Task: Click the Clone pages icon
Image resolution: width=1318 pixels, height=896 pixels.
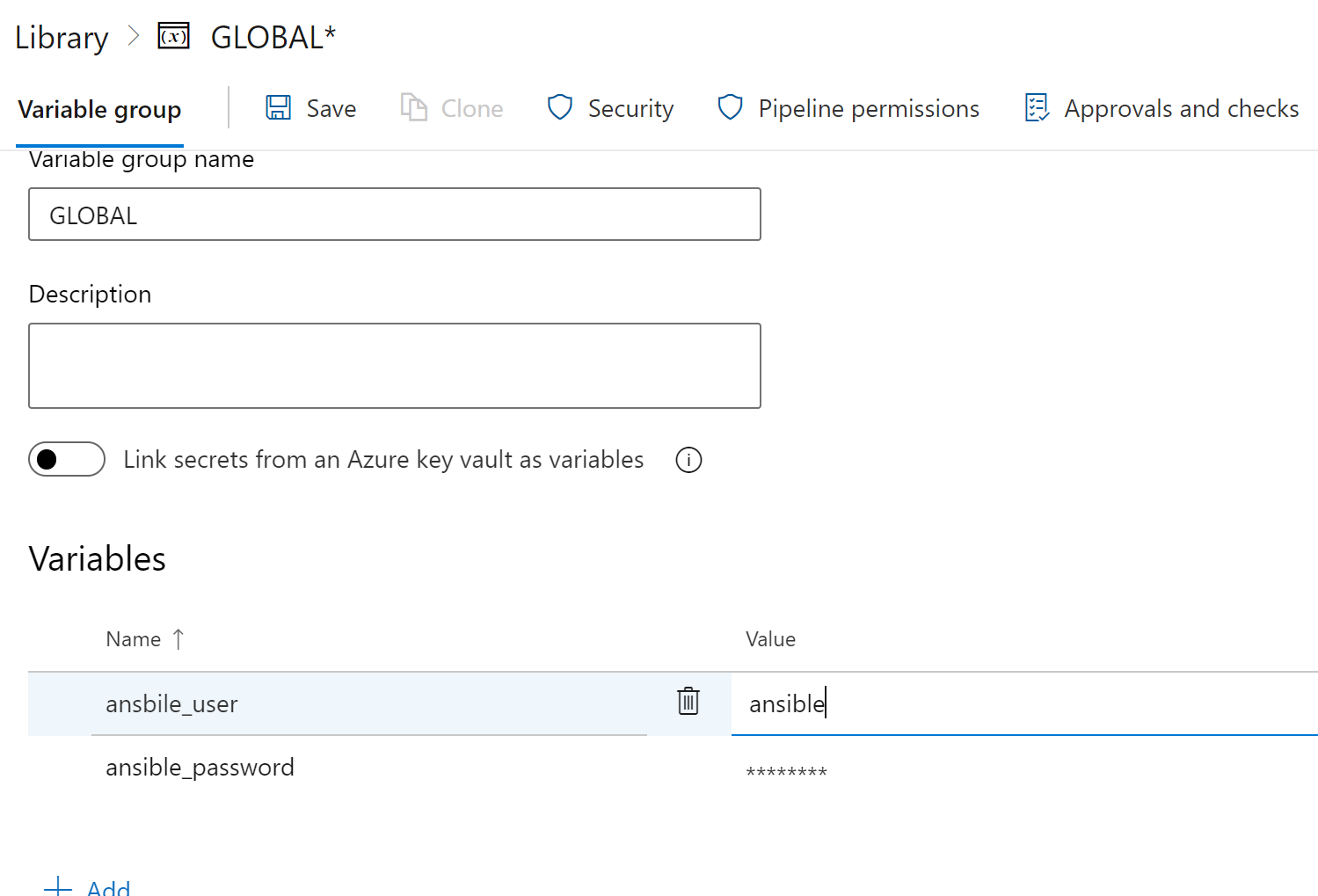Action: (x=413, y=108)
